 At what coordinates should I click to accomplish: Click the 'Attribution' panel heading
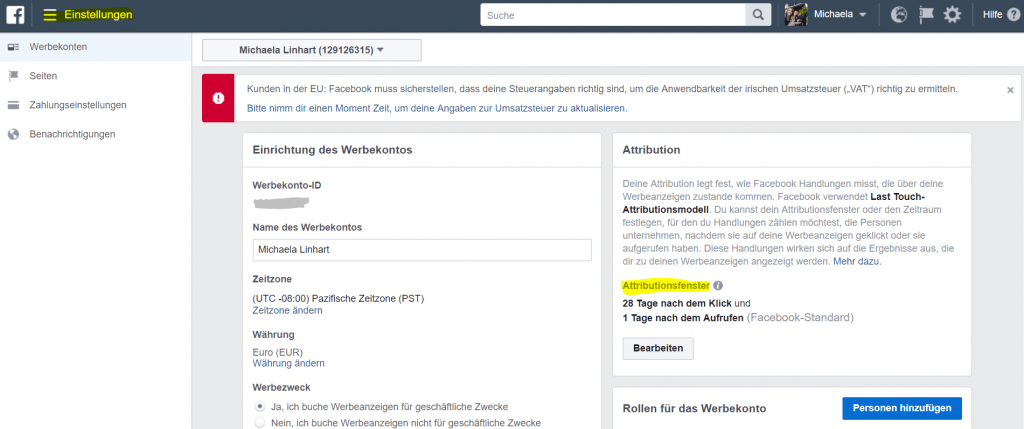652,150
